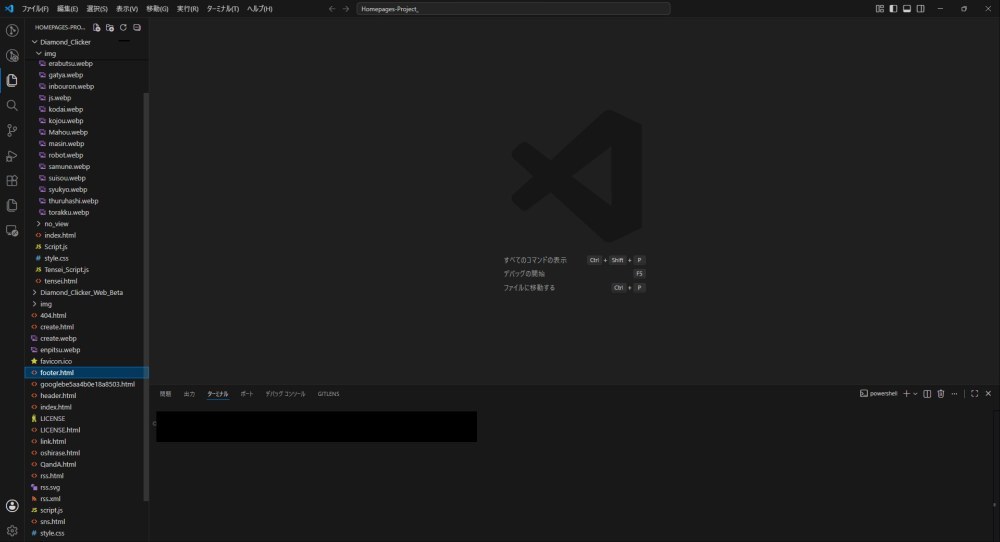This screenshot has width=1000, height=542.
Task: Select the ターミナル panel tab
Action: click(217, 394)
